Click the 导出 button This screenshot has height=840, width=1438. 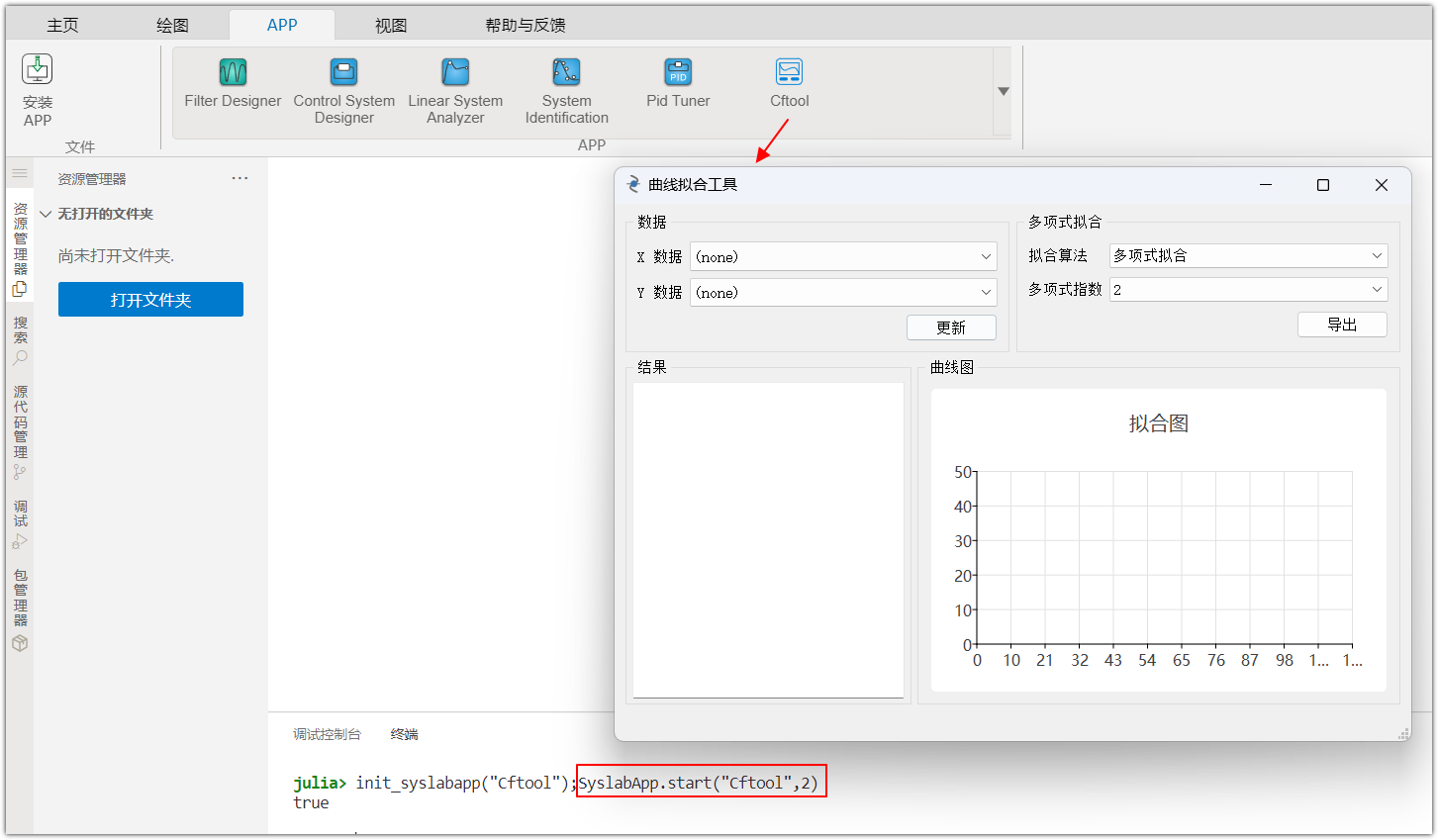[1342, 325]
